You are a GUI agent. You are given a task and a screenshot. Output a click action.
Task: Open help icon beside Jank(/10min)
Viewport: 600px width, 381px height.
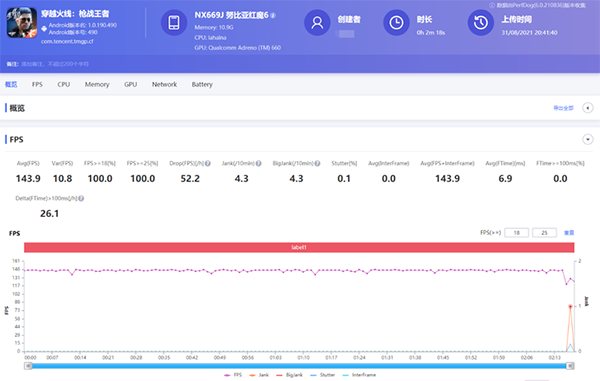pyautogui.click(x=259, y=163)
